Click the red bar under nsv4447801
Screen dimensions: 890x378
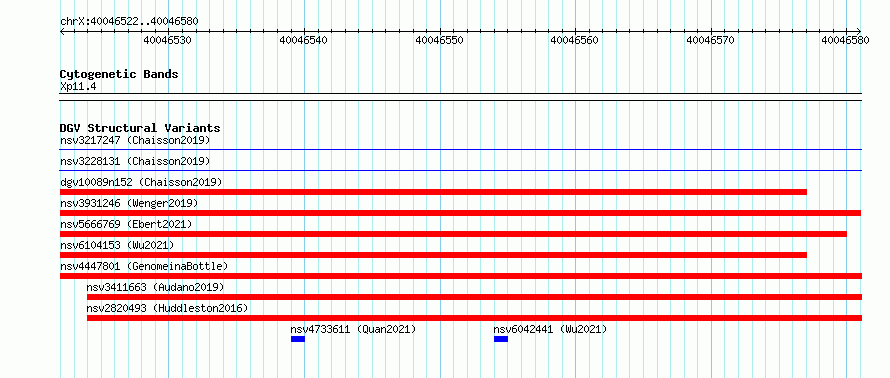(460, 276)
